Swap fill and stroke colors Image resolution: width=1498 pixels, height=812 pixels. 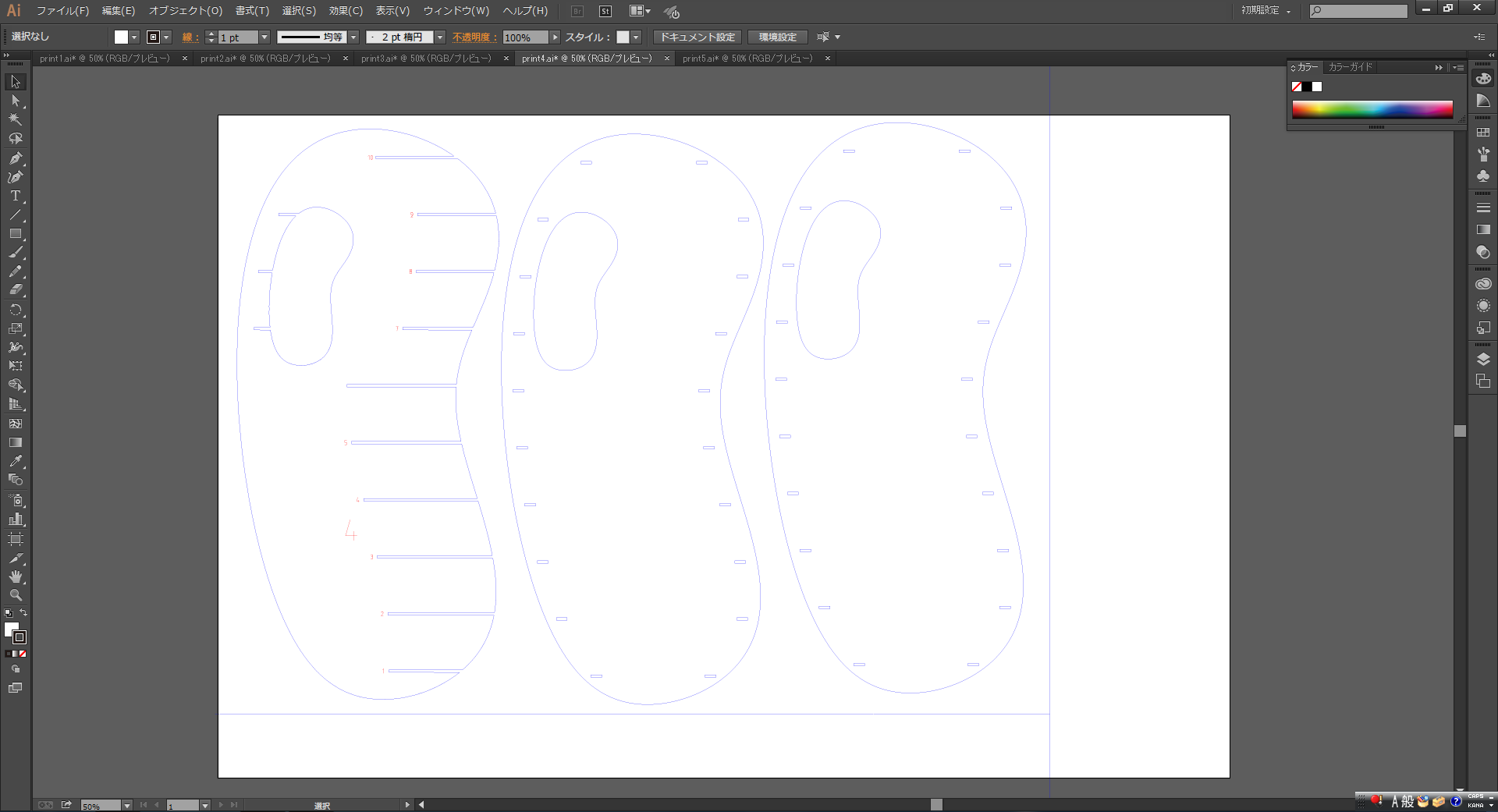pos(23,613)
